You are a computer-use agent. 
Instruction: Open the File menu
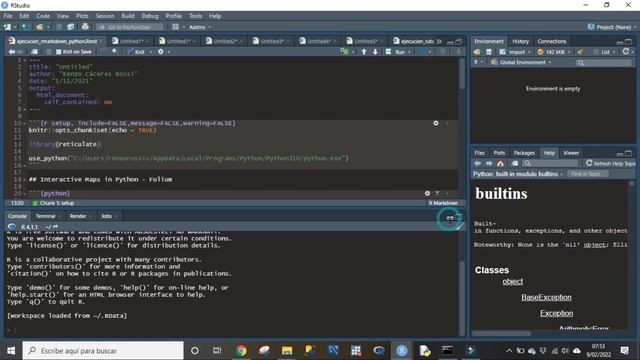coord(8,16)
